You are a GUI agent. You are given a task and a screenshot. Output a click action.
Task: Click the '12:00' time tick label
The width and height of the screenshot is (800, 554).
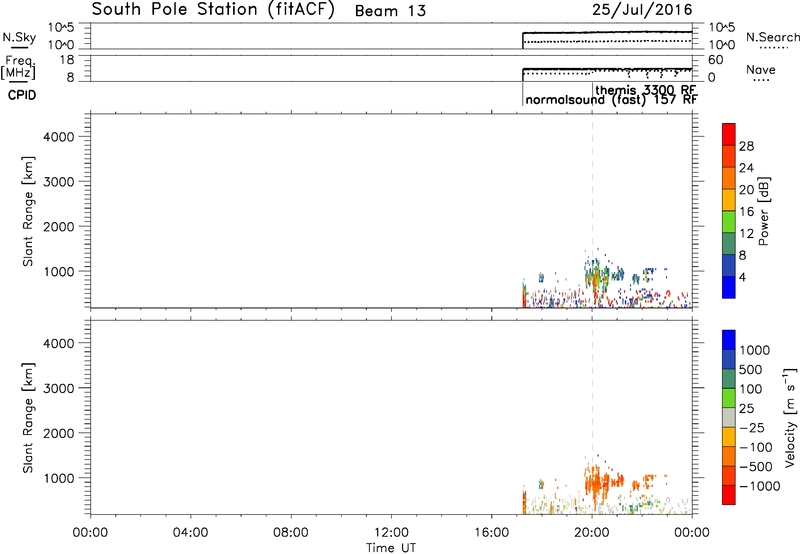(391, 533)
